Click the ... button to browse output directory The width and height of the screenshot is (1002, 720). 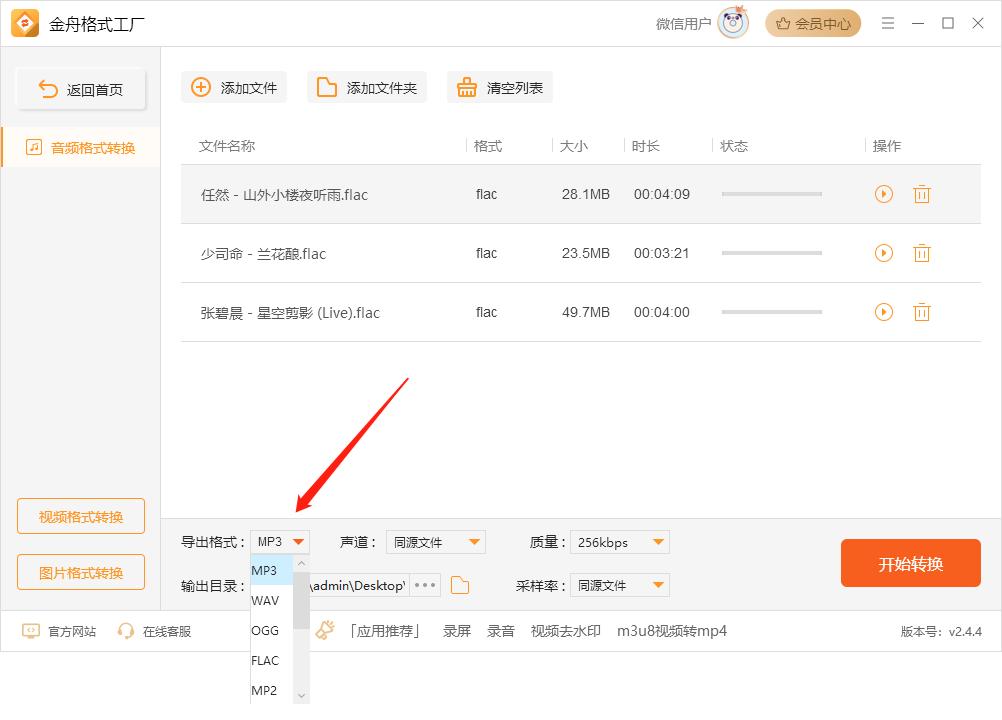(x=424, y=585)
